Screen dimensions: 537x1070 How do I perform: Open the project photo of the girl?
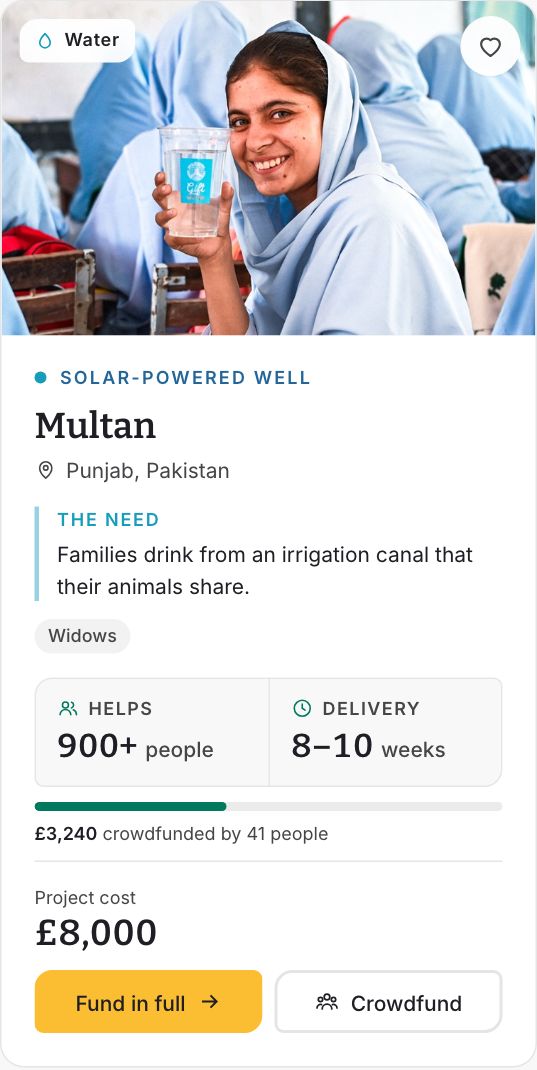268,168
